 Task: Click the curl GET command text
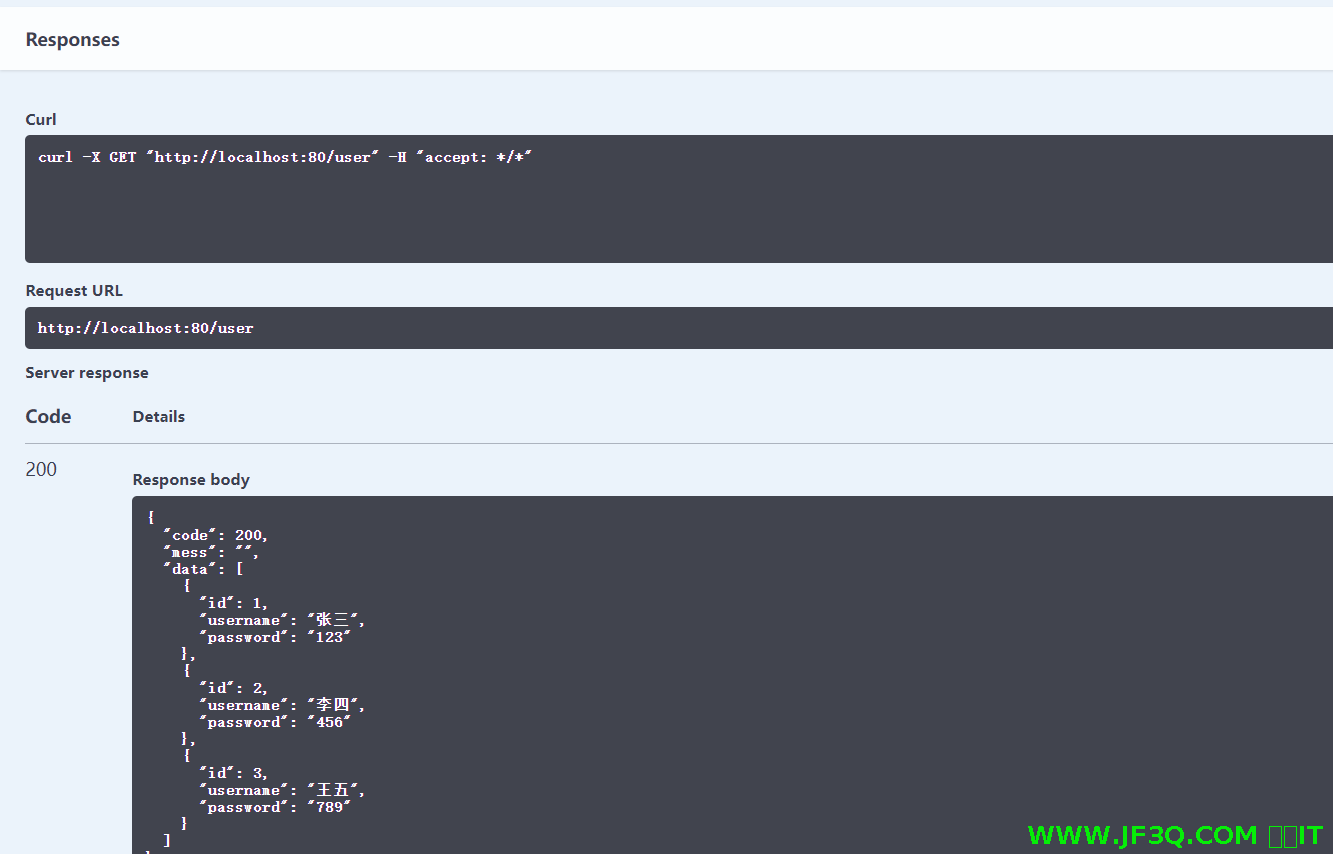[x=284, y=157]
